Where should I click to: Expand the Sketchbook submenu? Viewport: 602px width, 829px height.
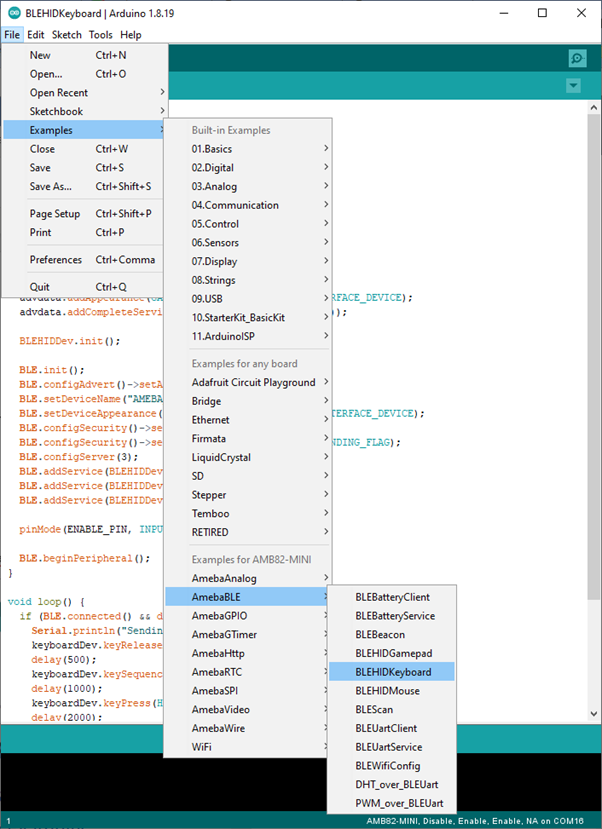point(56,112)
